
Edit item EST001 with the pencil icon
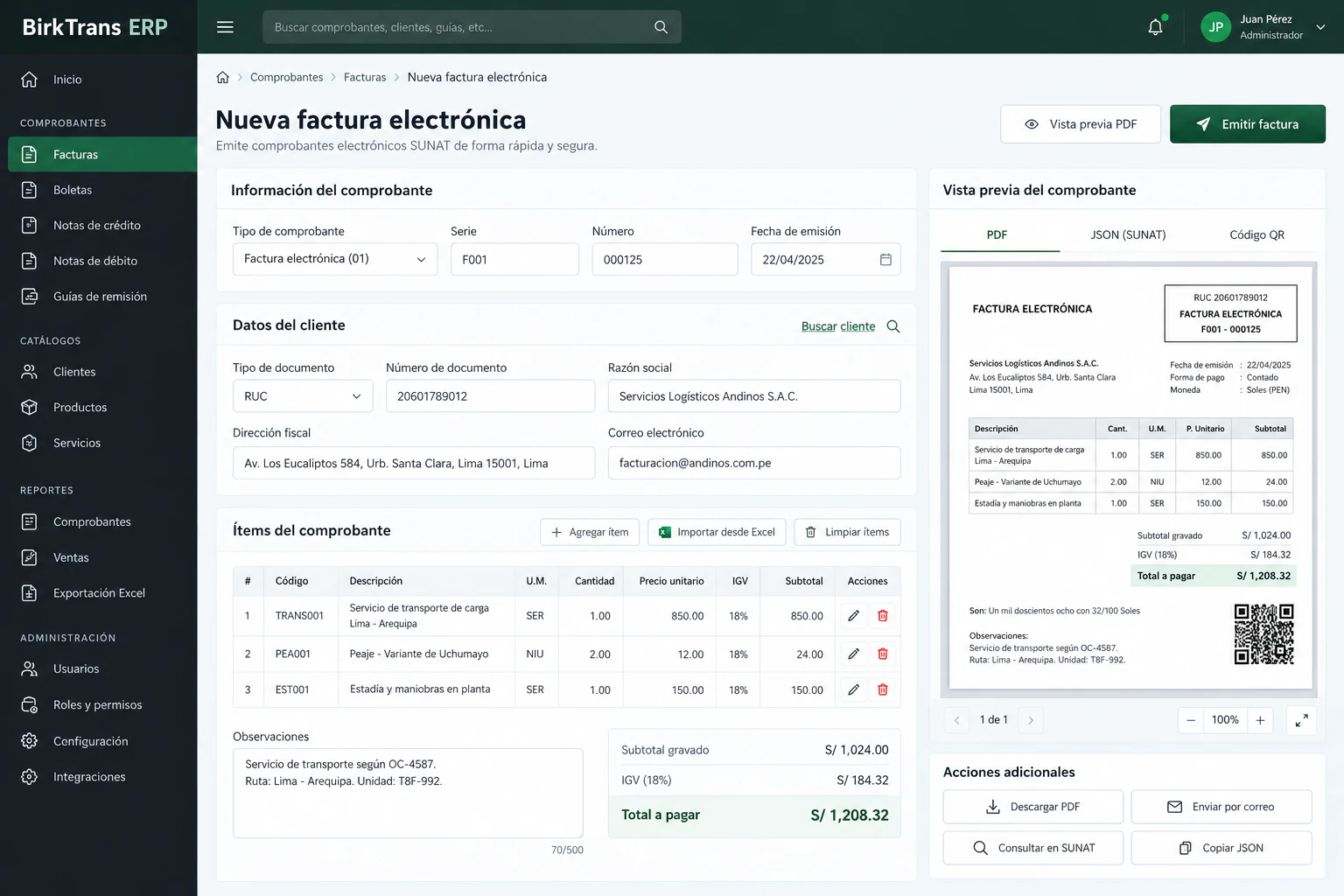tap(853, 689)
